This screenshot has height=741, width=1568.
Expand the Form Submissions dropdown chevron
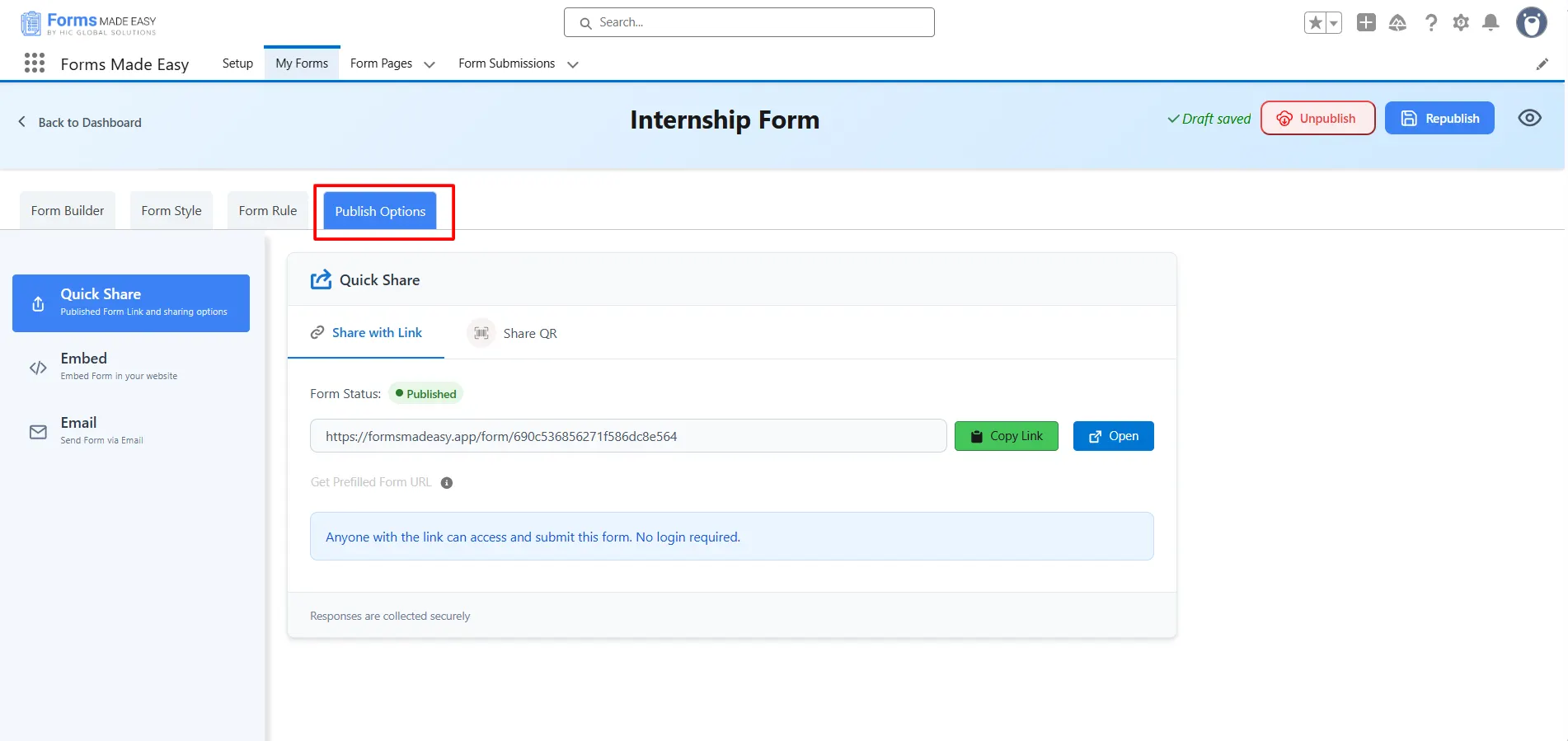573,64
